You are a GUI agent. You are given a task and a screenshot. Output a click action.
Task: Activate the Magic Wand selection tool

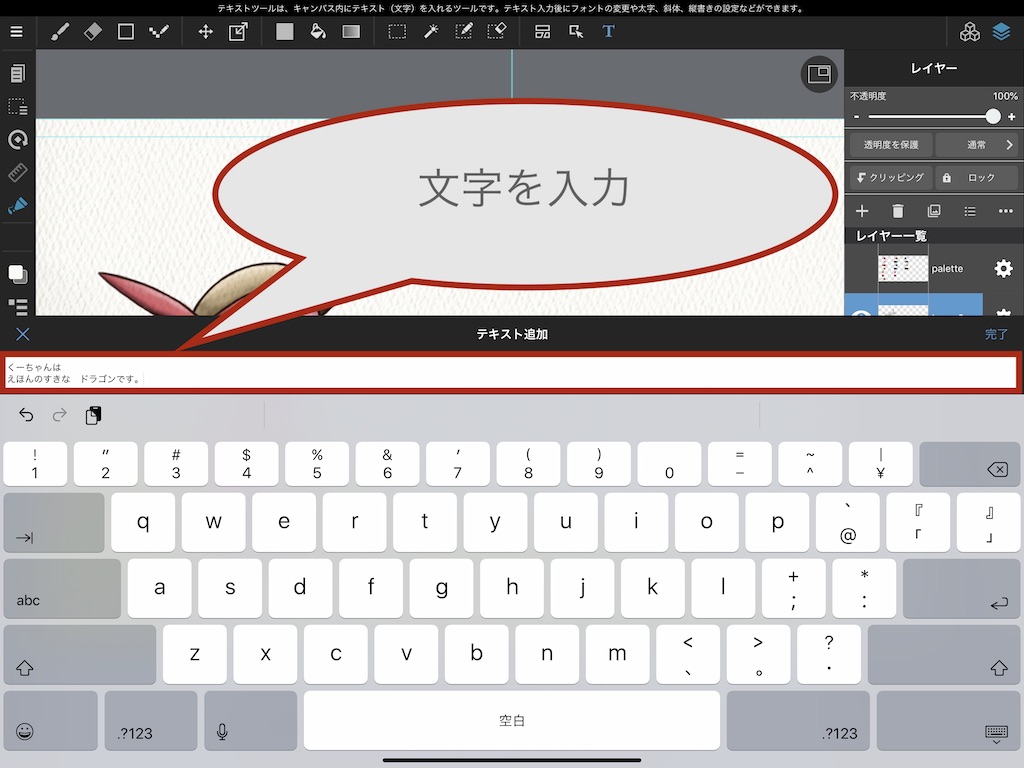tap(431, 32)
